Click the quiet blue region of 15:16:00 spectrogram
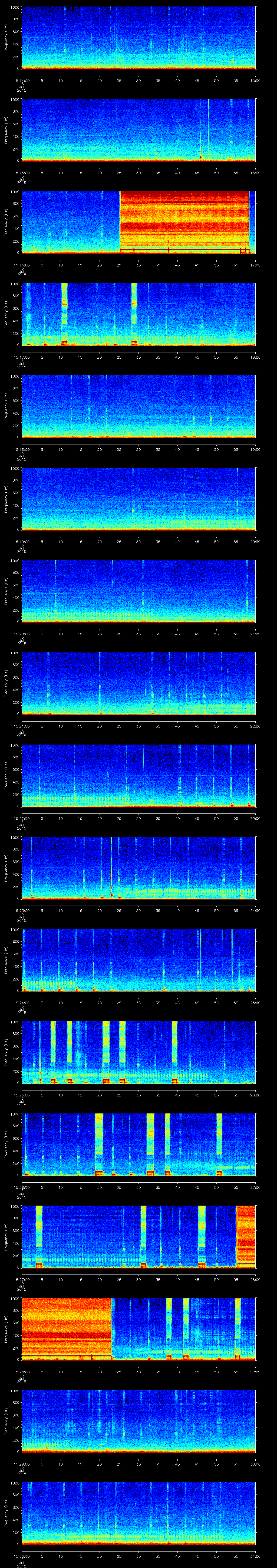The height and width of the screenshot is (1568, 277). click(71, 222)
